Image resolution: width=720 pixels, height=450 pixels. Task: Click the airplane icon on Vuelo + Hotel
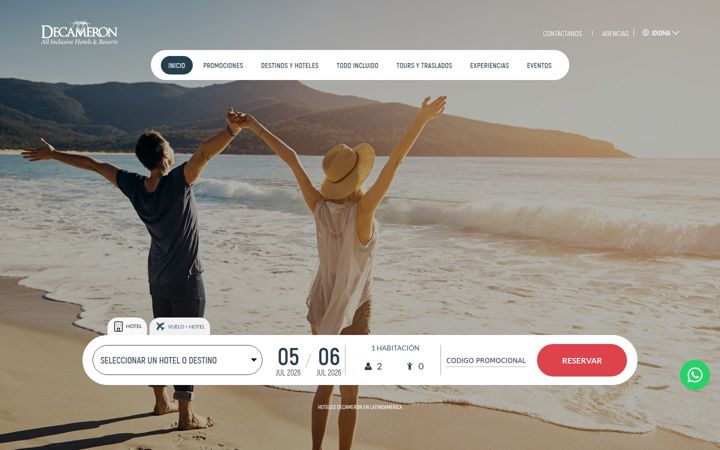click(x=160, y=326)
